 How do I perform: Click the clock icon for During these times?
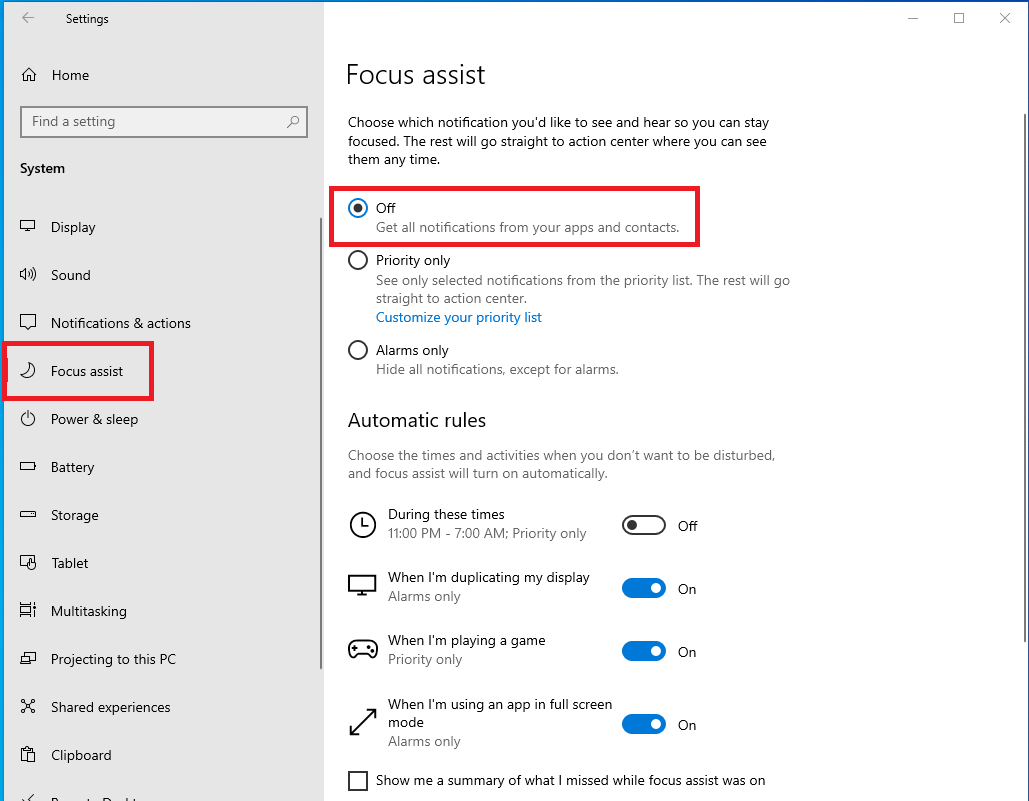coord(362,524)
